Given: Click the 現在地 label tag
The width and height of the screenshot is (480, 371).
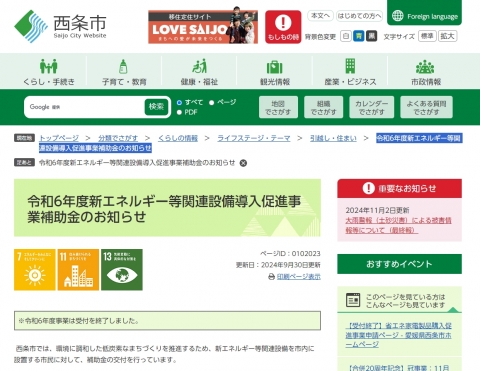Looking at the screenshot, I should pos(24,138).
